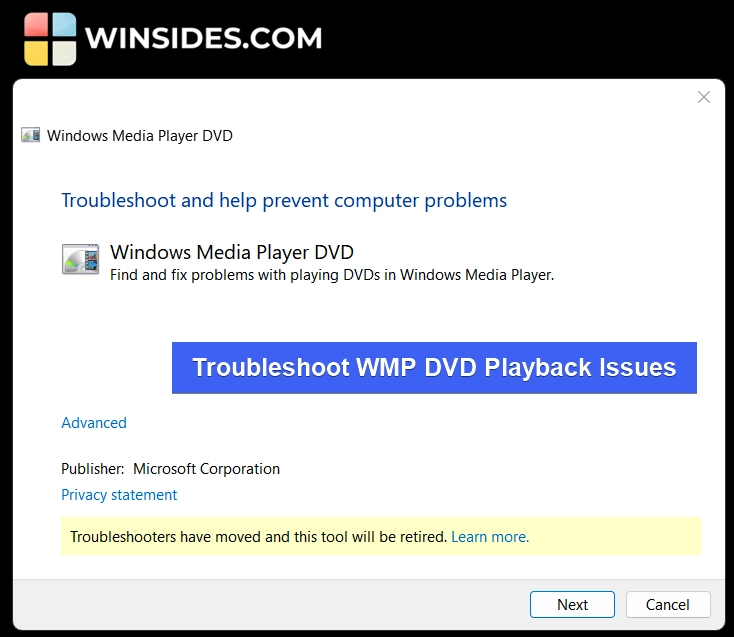Image resolution: width=734 pixels, height=637 pixels.
Task: Click the Windows Media Player DVD title bar text
Action: (x=139, y=136)
